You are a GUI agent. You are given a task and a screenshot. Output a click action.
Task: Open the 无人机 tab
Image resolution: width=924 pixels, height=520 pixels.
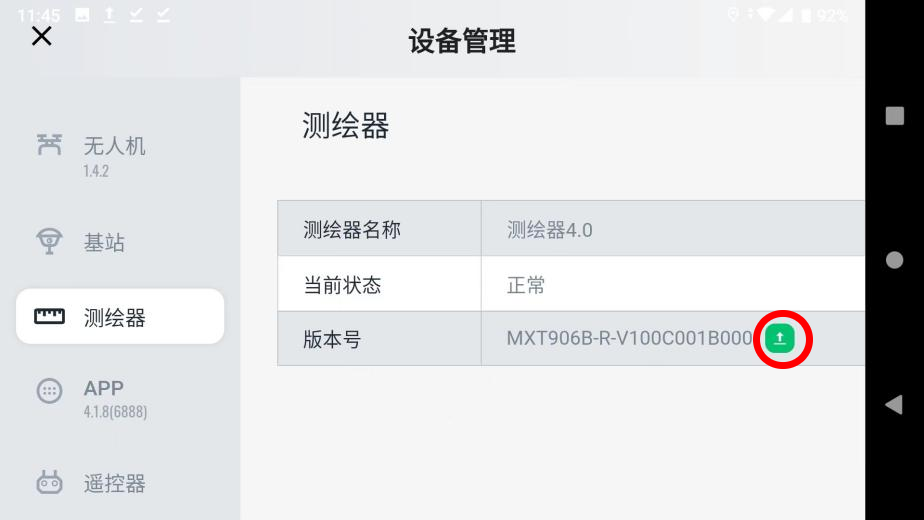114,147
